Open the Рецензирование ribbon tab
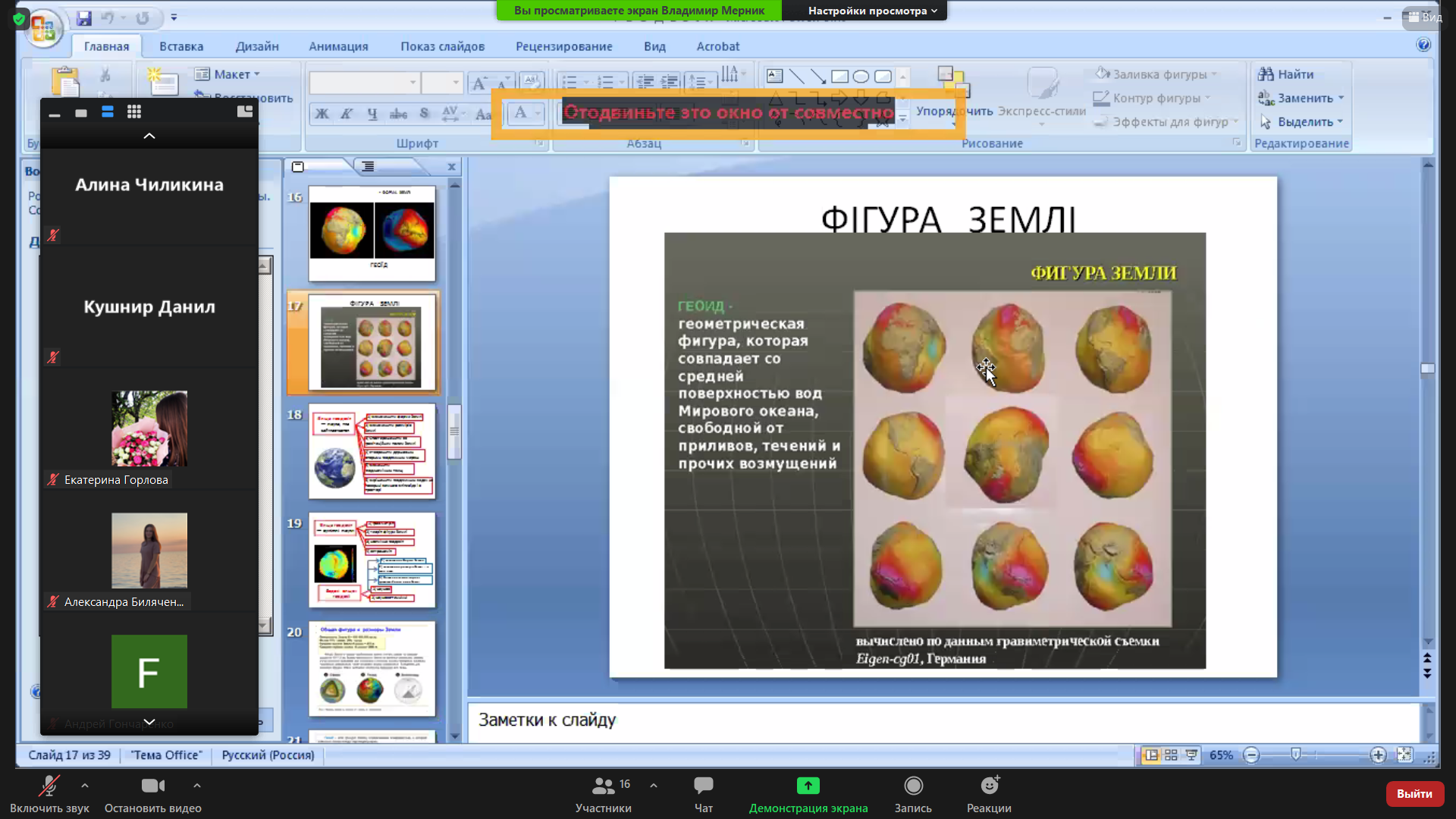The image size is (1456, 819). point(563,46)
